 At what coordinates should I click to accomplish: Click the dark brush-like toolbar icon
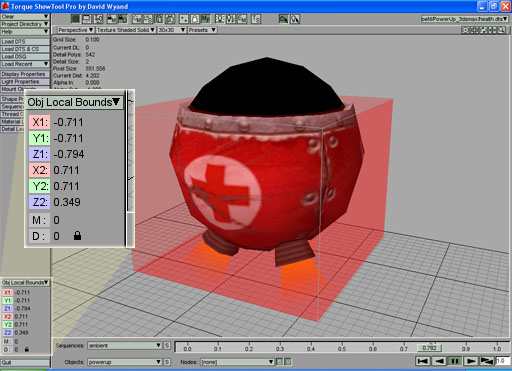point(284,19)
